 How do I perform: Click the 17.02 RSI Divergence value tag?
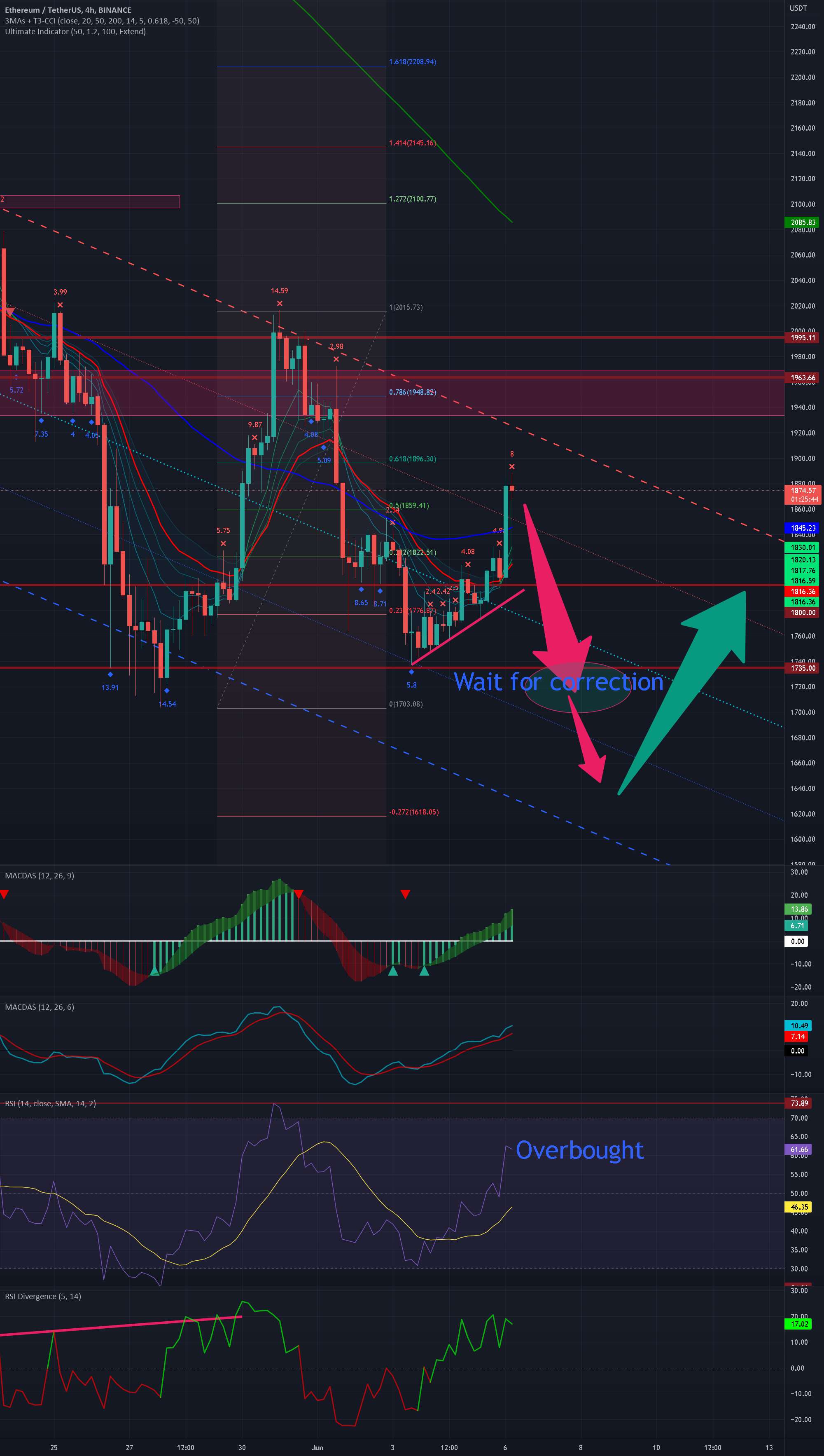click(x=798, y=1323)
